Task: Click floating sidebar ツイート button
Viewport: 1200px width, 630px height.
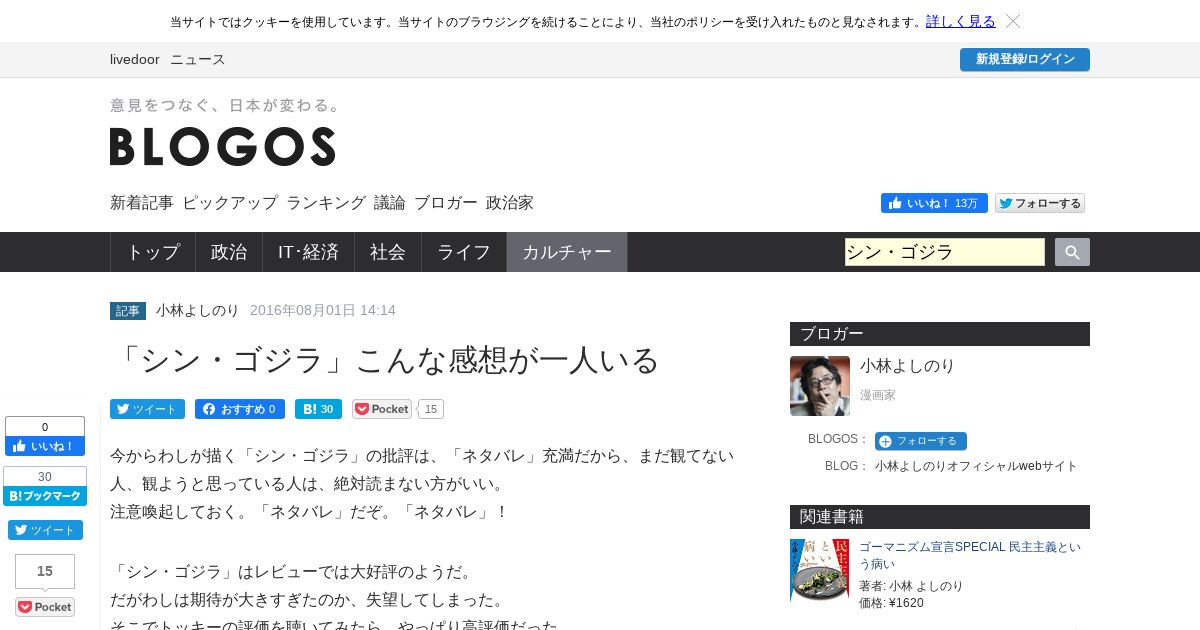Action: point(45,530)
